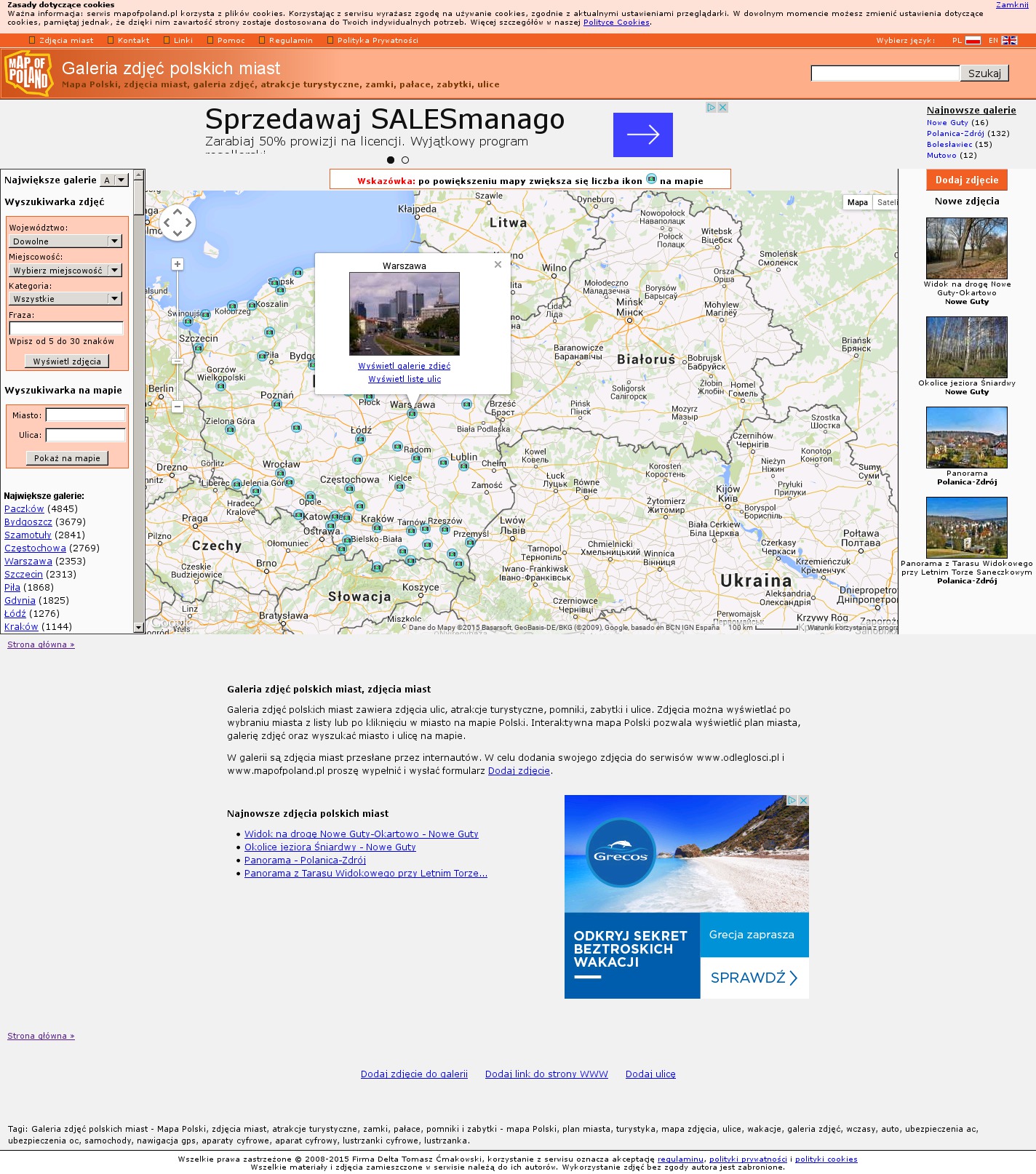1036x1174 pixels.
Task: Go to the Regulamin menu item
Action: 290,41
